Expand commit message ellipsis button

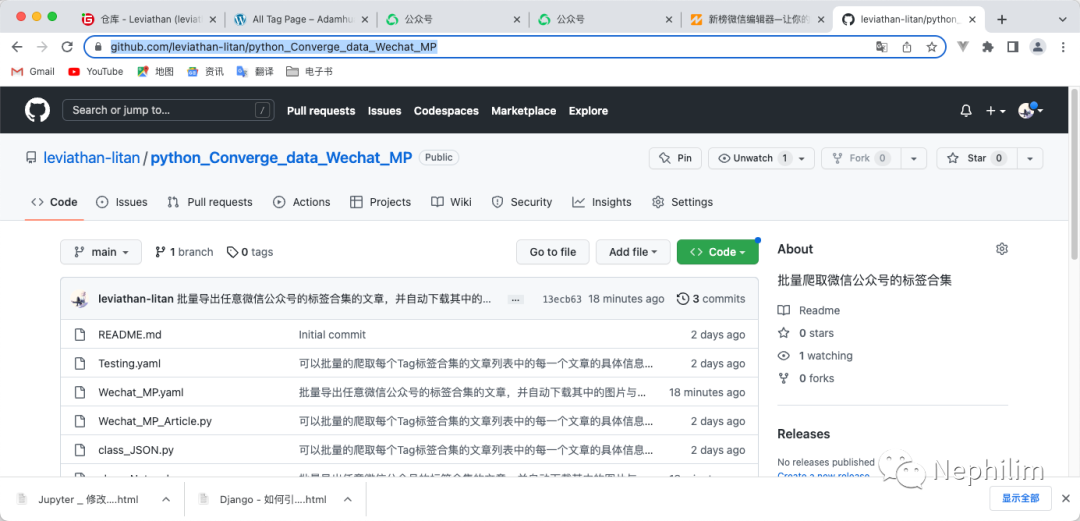tap(516, 299)
